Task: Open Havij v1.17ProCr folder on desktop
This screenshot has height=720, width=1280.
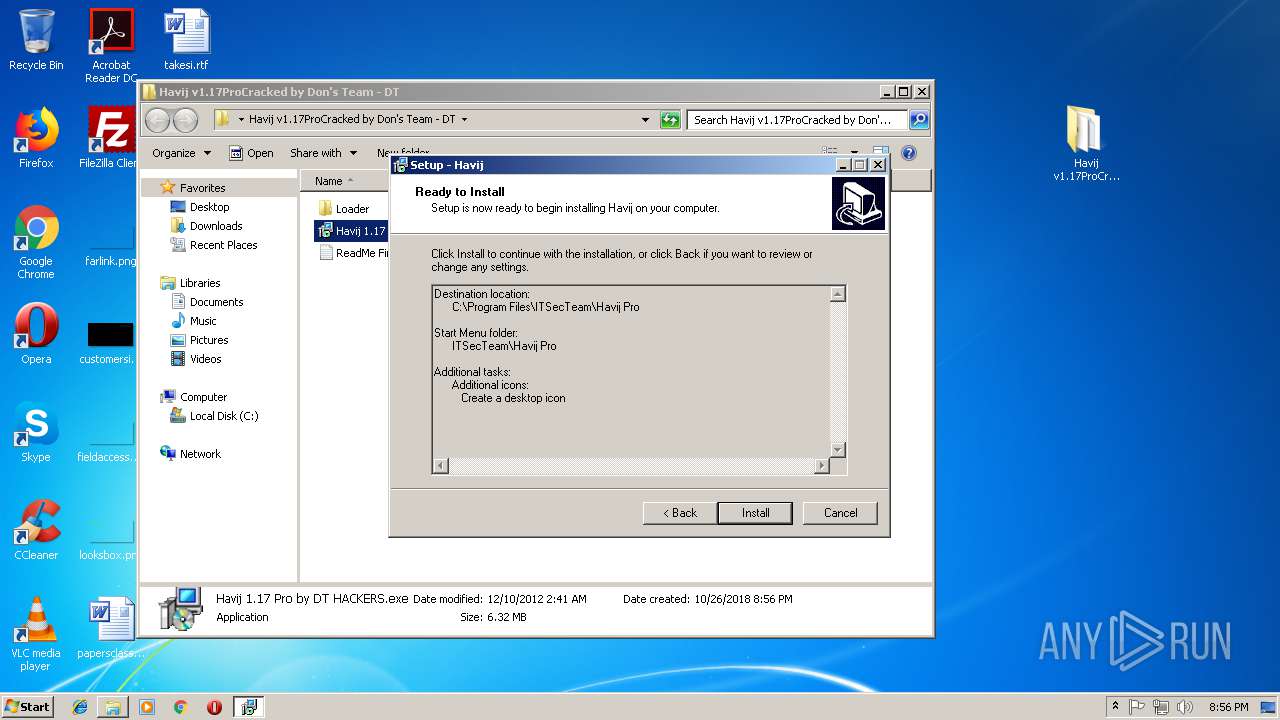Action: [1086, 144]
